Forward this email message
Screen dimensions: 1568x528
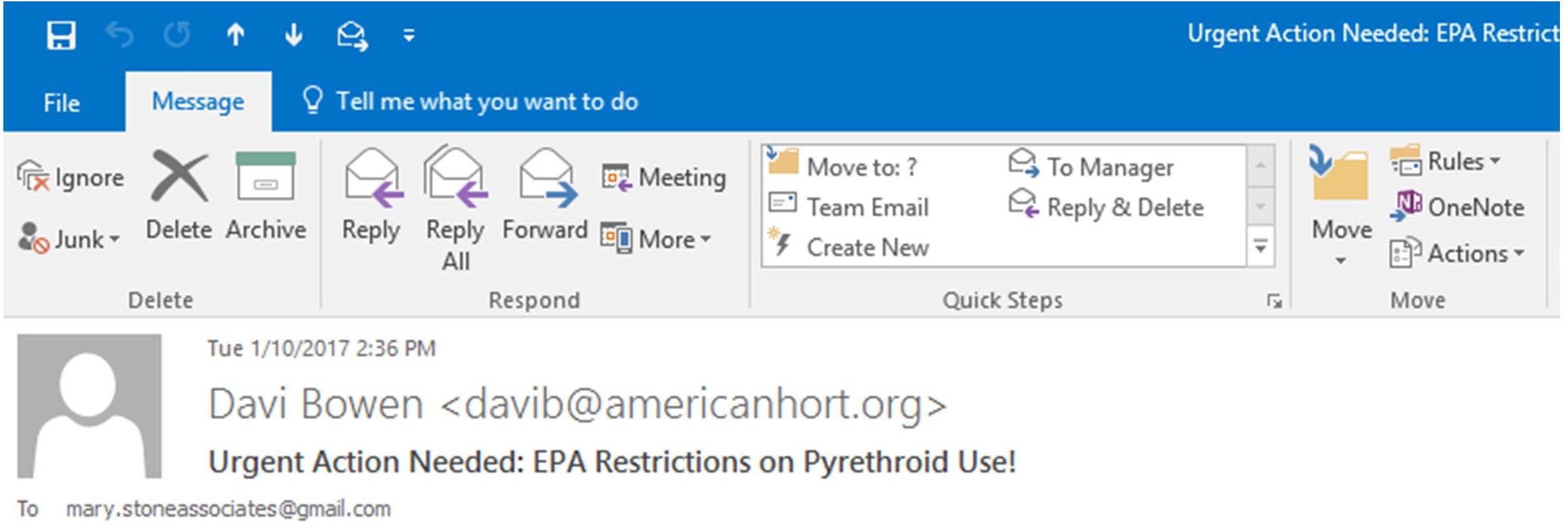pos(545,196)
